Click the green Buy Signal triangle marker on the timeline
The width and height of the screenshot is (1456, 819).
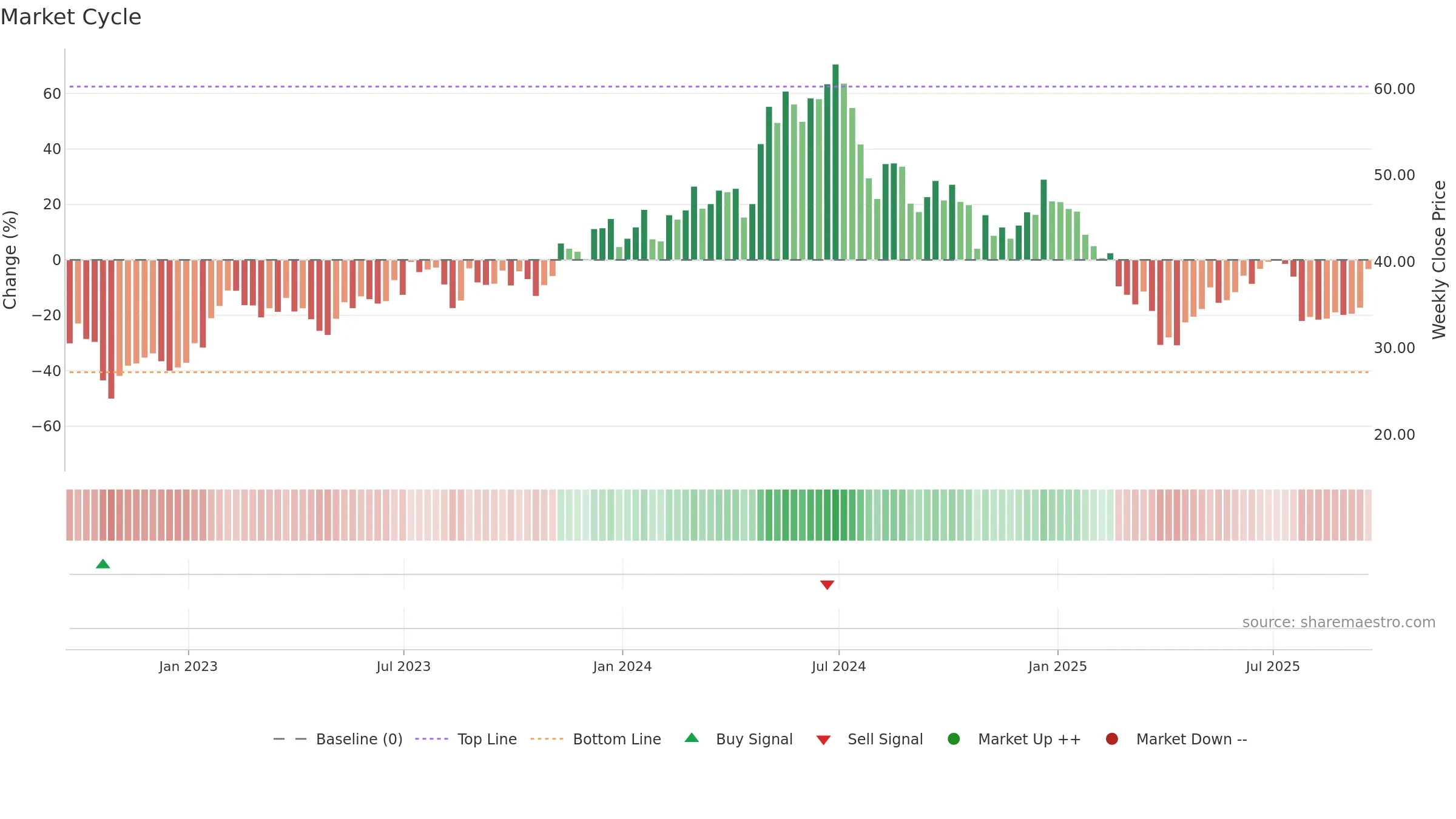(103, 564)
